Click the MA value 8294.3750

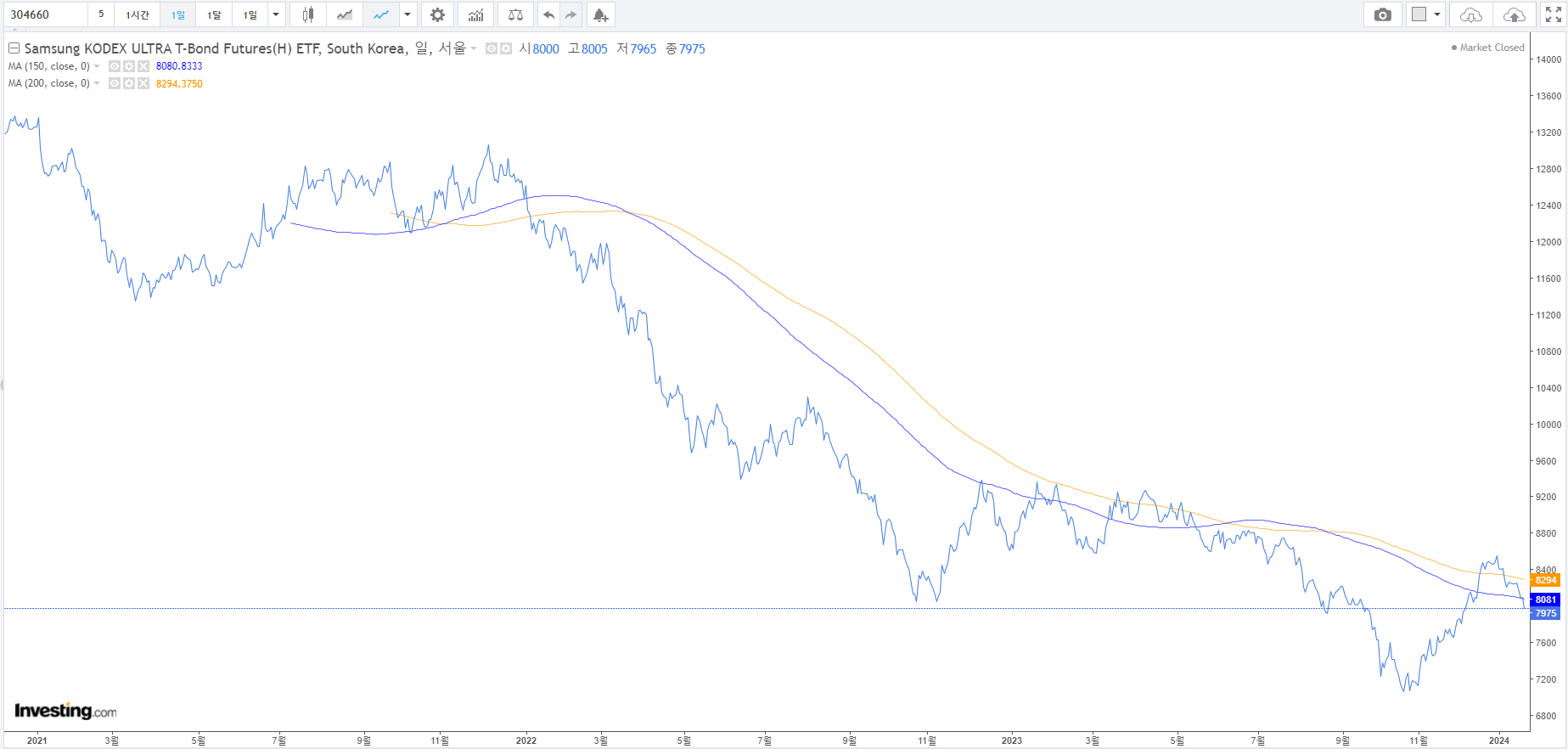coord(179,83)
